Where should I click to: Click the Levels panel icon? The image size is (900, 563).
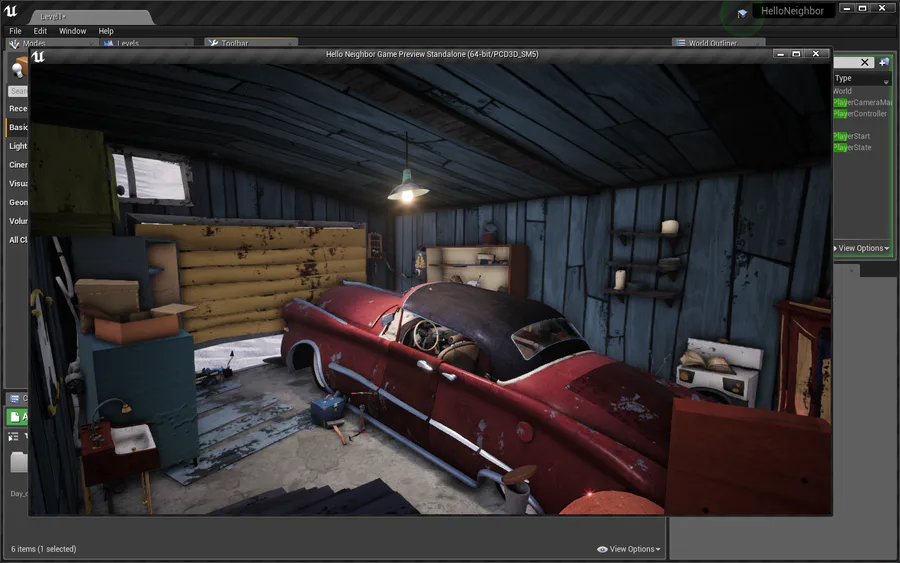pos(108,43)
